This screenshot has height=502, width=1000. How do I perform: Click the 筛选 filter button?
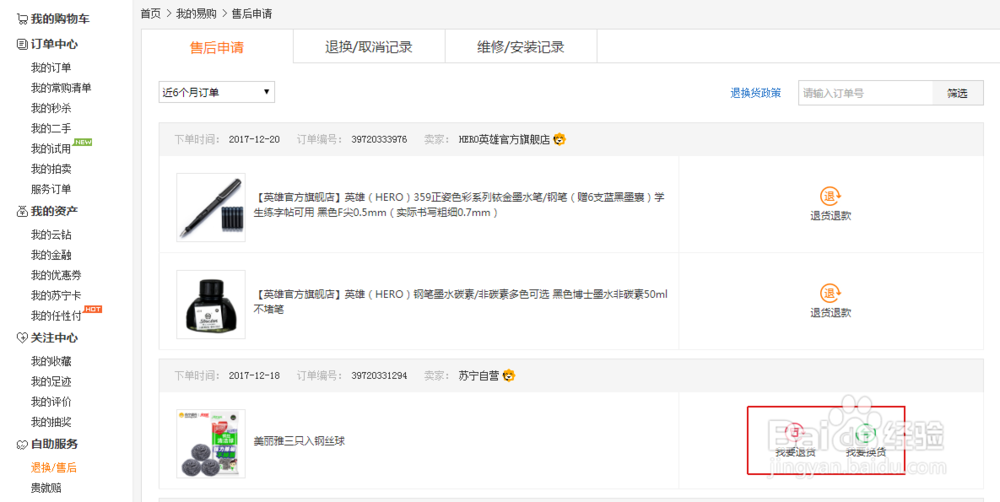[x=957, y=93]
